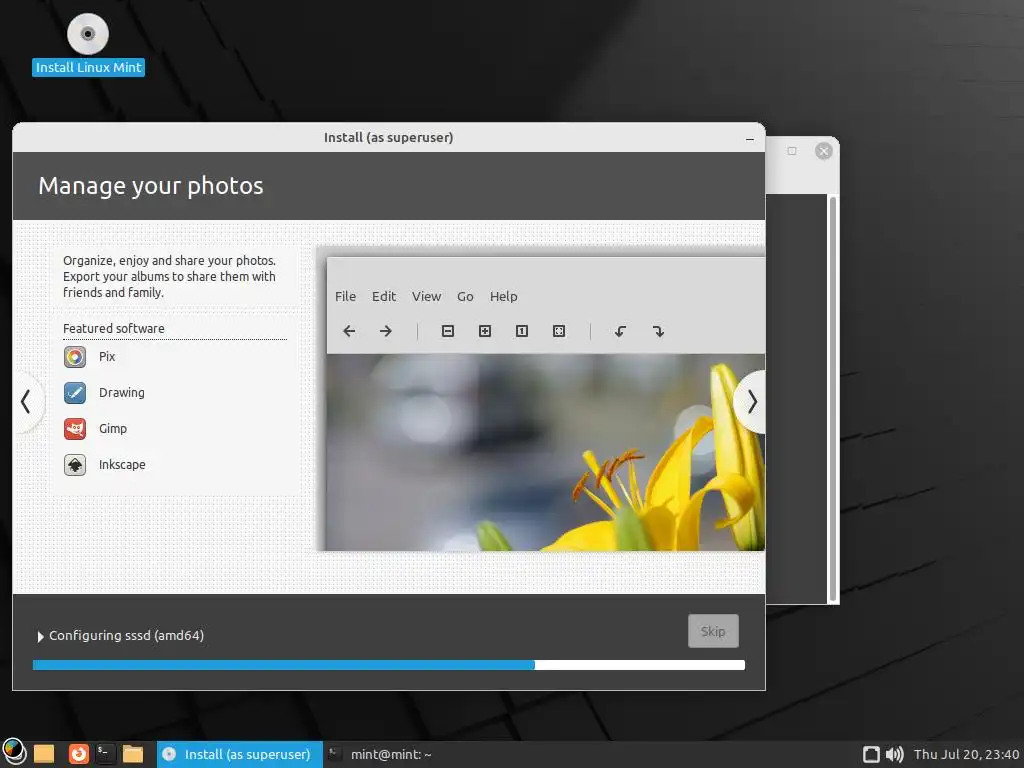Launch Terminal from the taskbar launcher
This screenshot has width=1024, height=768.
(x=105, y=754)
